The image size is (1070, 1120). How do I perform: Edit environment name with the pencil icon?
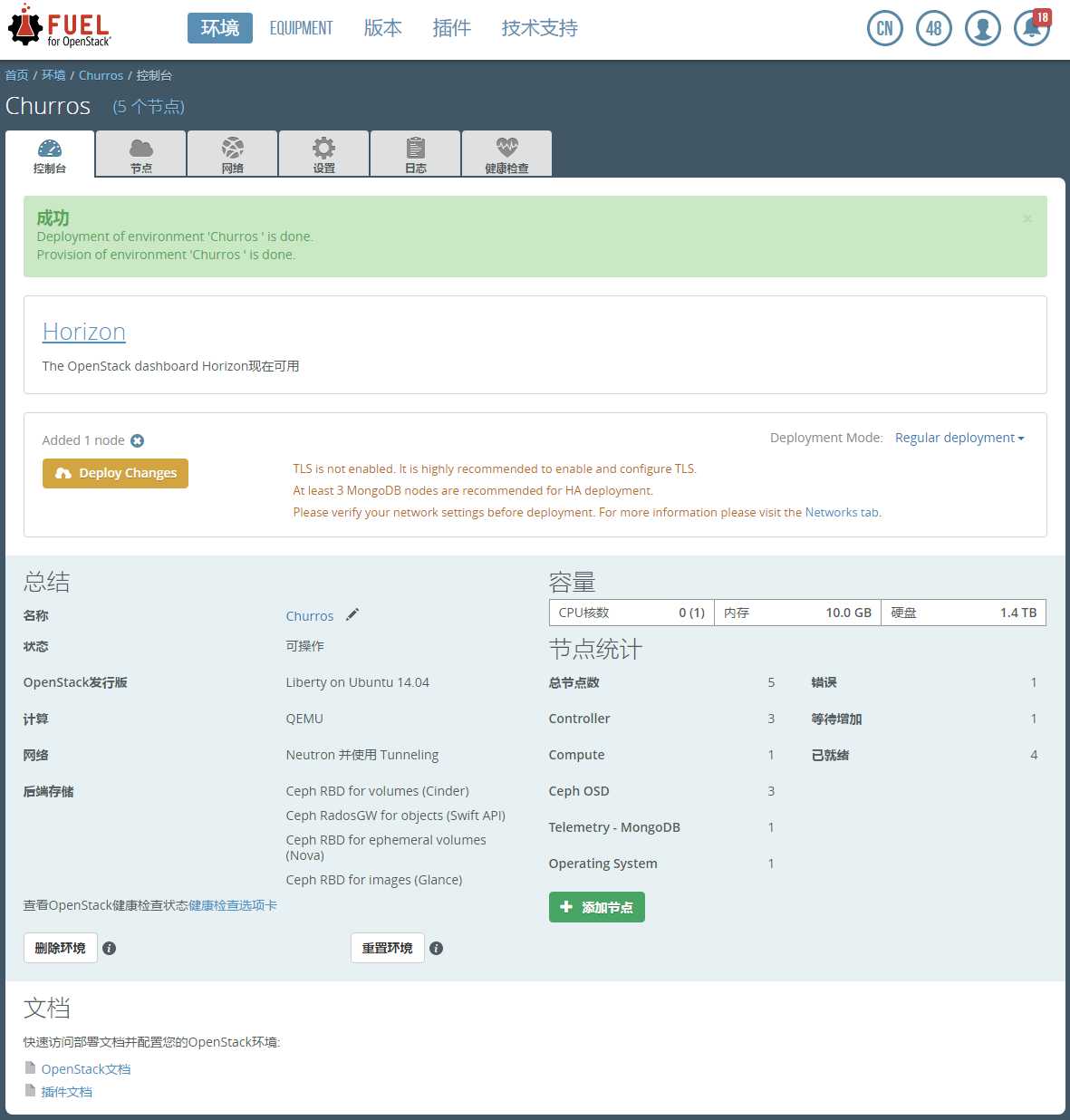pos(352,614)
